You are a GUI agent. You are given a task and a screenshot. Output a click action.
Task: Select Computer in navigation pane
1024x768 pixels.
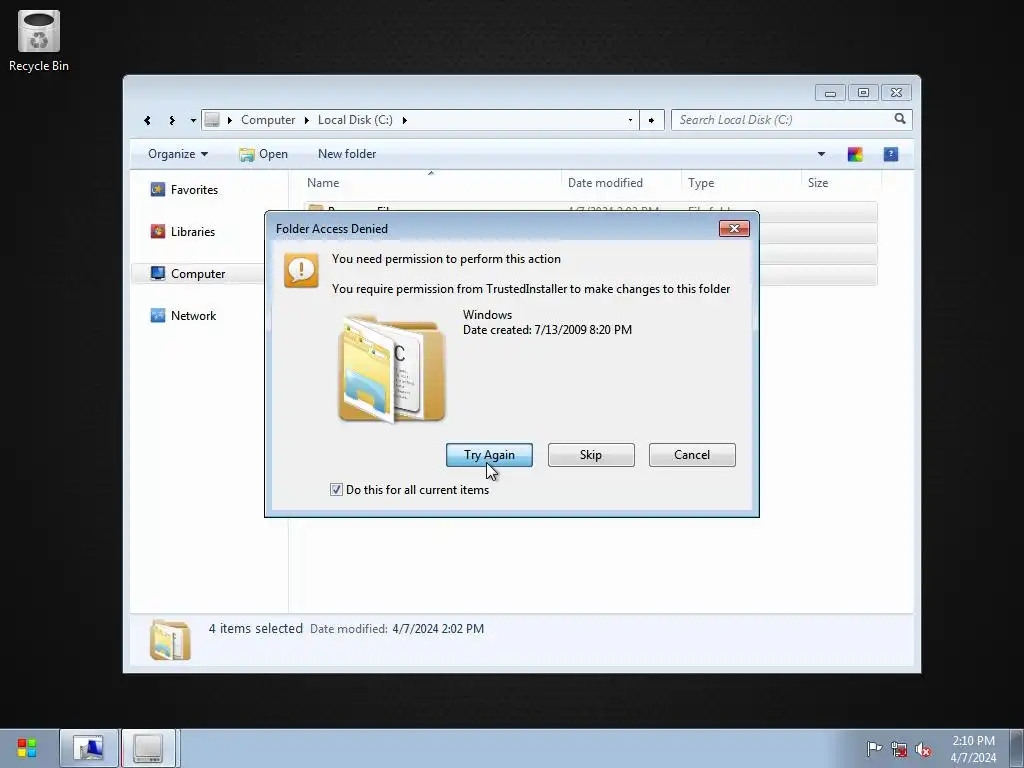[x=198, y=274]
